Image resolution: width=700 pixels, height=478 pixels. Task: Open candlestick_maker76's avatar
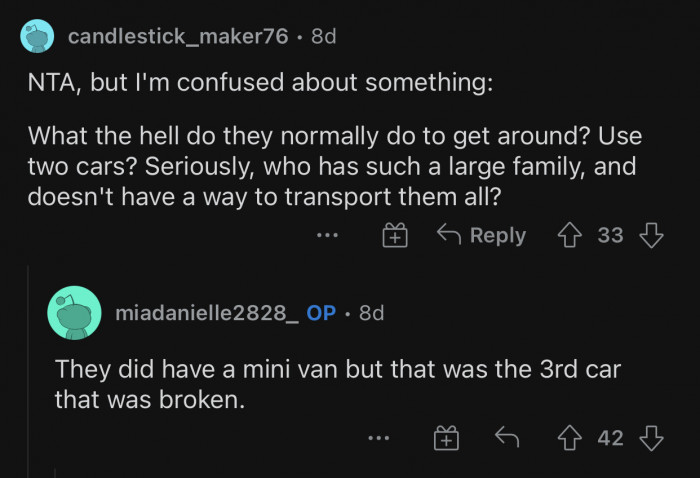click(39, 37)
